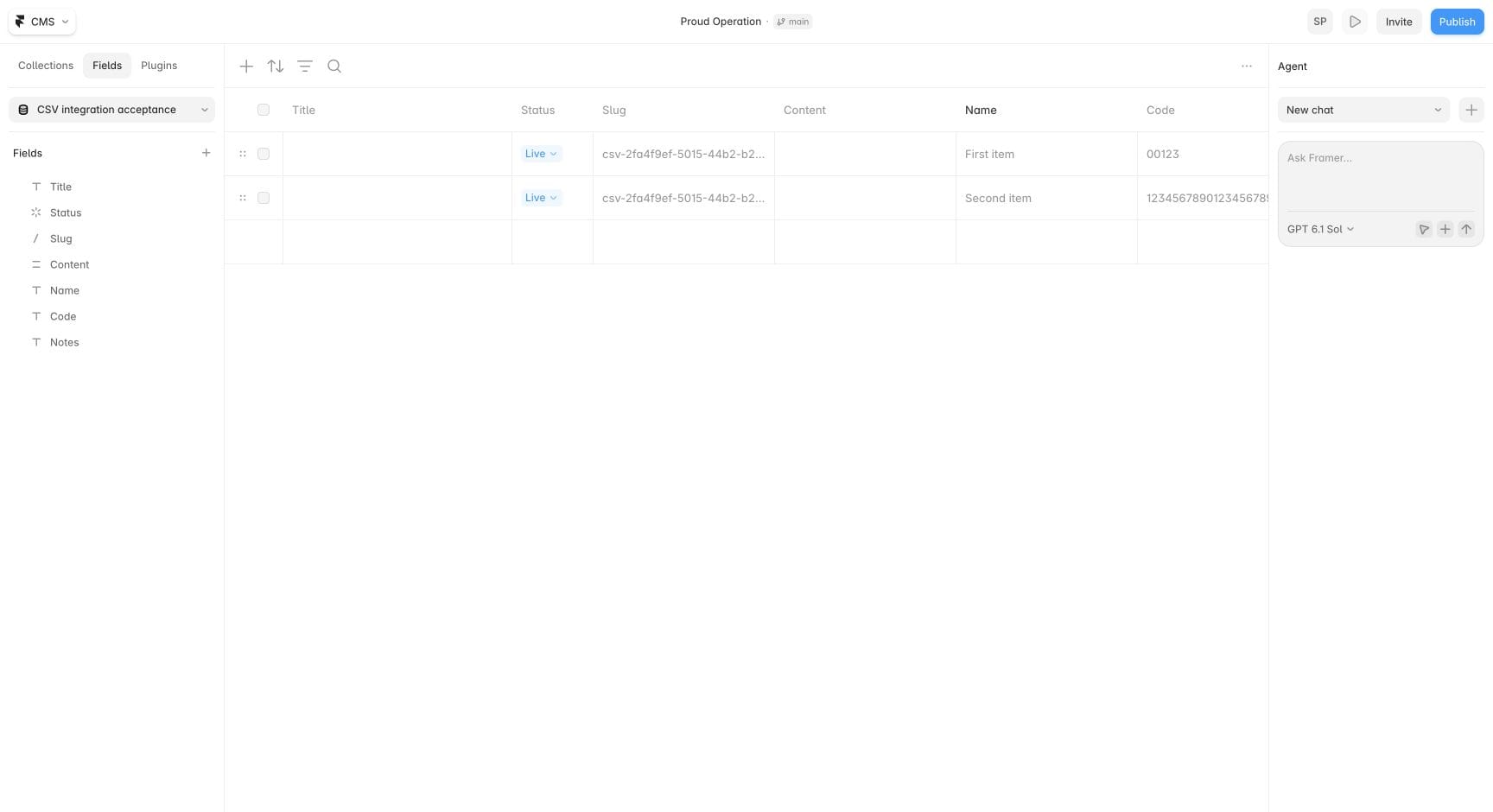The width and height of the screenshot is (1493, 812).
Task: Click the Ask Framer input field
Action: click(1381, 177)
